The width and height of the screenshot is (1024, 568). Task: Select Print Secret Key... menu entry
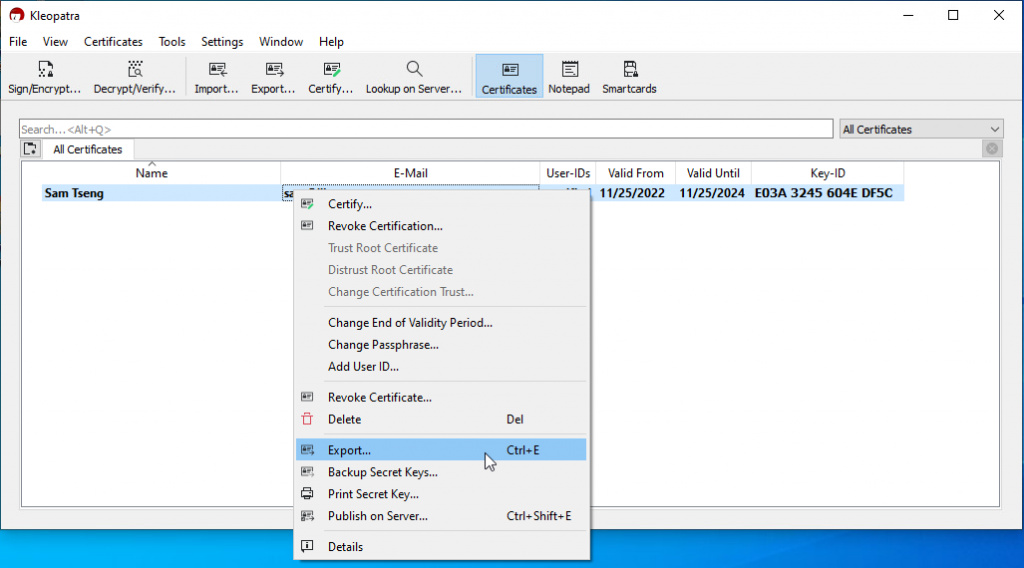point(441,494)
